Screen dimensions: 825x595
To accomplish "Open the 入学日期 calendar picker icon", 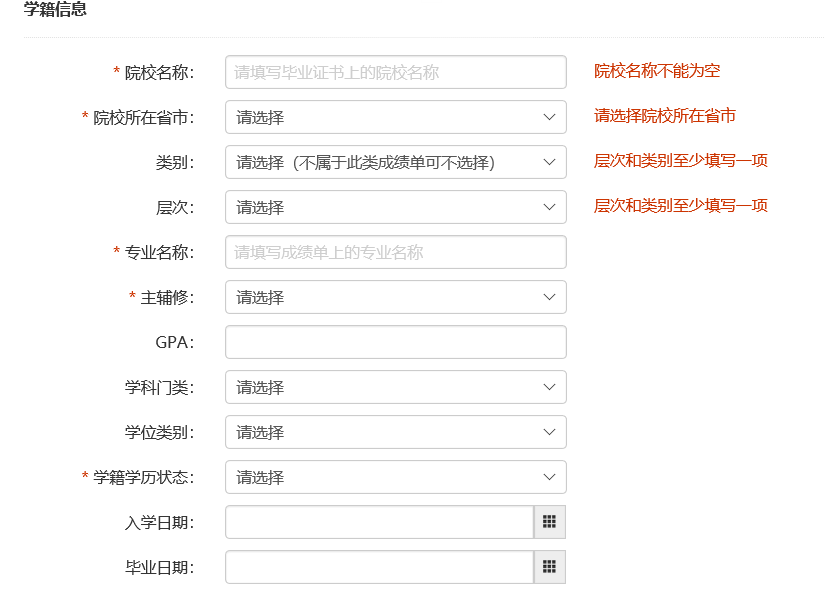I will coord(549,522).
